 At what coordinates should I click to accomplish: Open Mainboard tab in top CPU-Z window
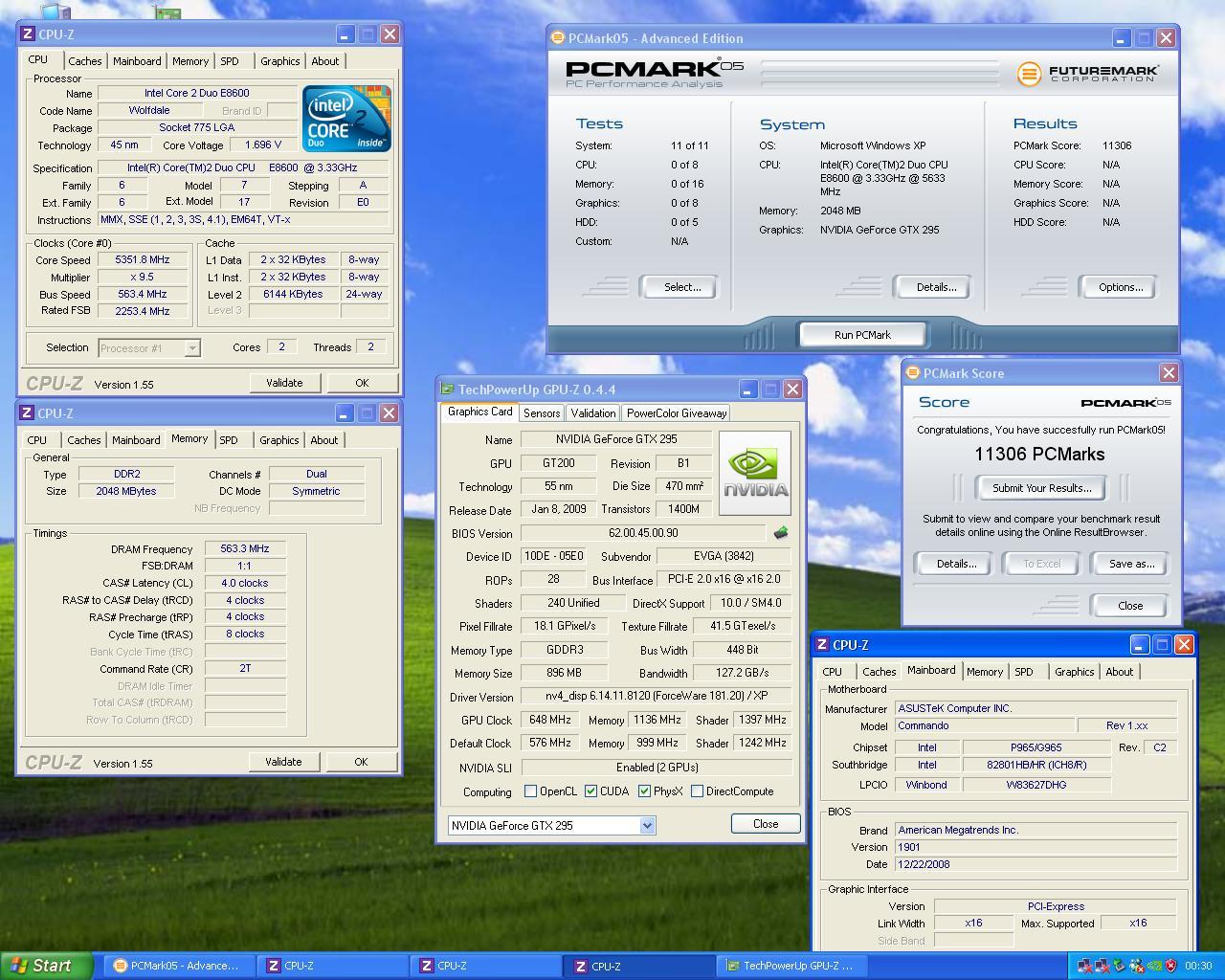(x=137, y=61)
